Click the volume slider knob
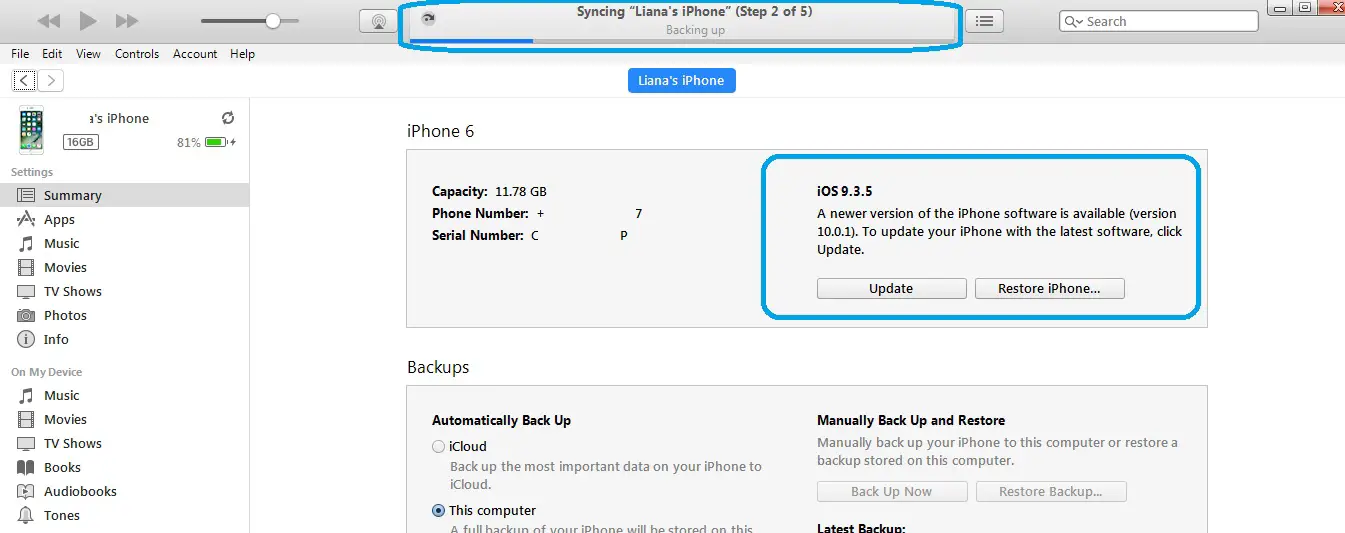 (273, 21)
